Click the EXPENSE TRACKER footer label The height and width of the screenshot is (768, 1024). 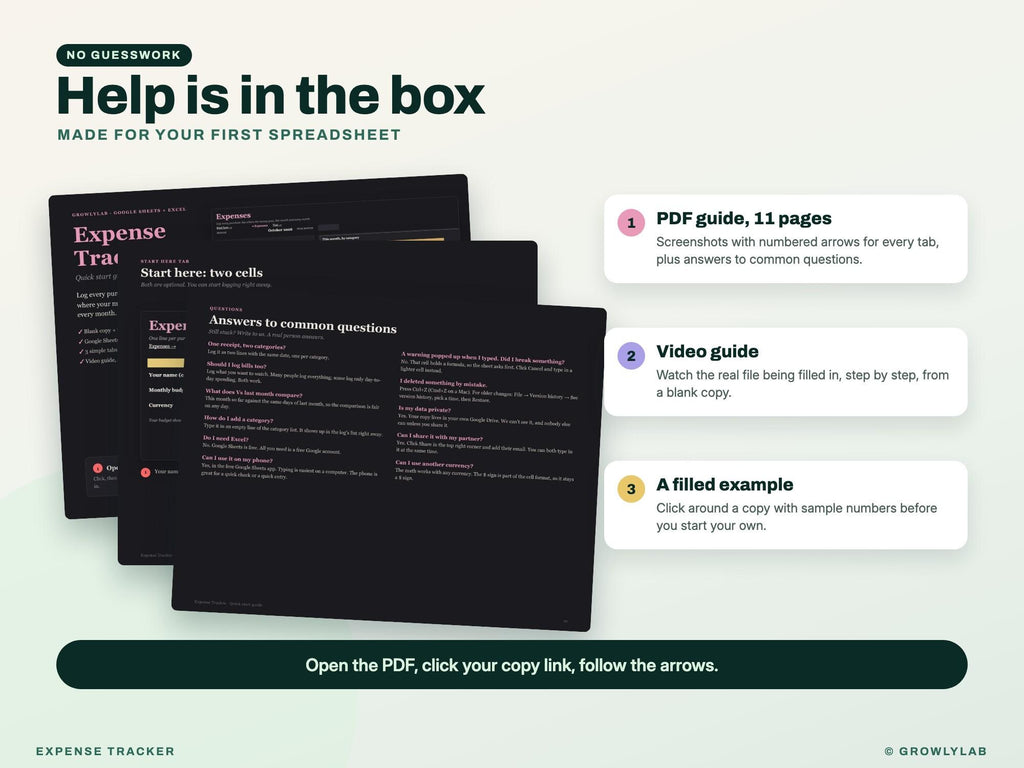point(105,751)
